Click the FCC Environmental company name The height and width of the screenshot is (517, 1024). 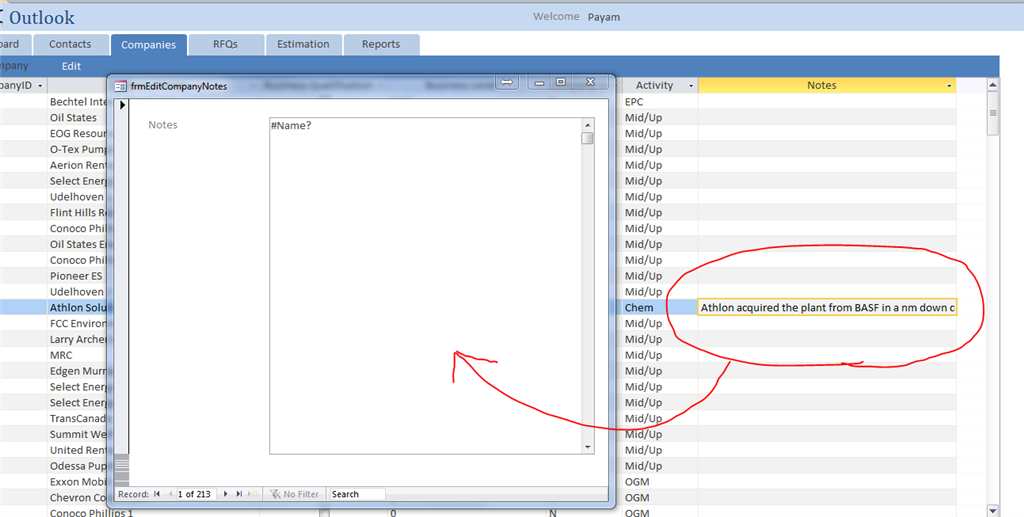tap(78, 324)
